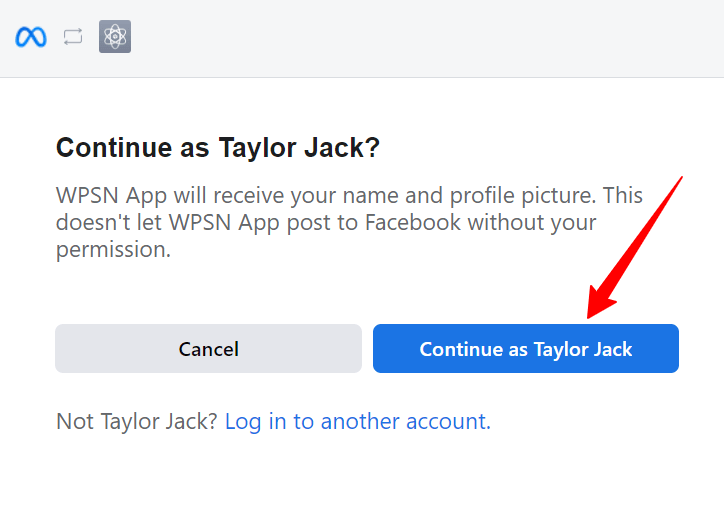This screenshot has height=512, width=724.
Task: Click the word doesn't in the description
Action: [93, 223]
